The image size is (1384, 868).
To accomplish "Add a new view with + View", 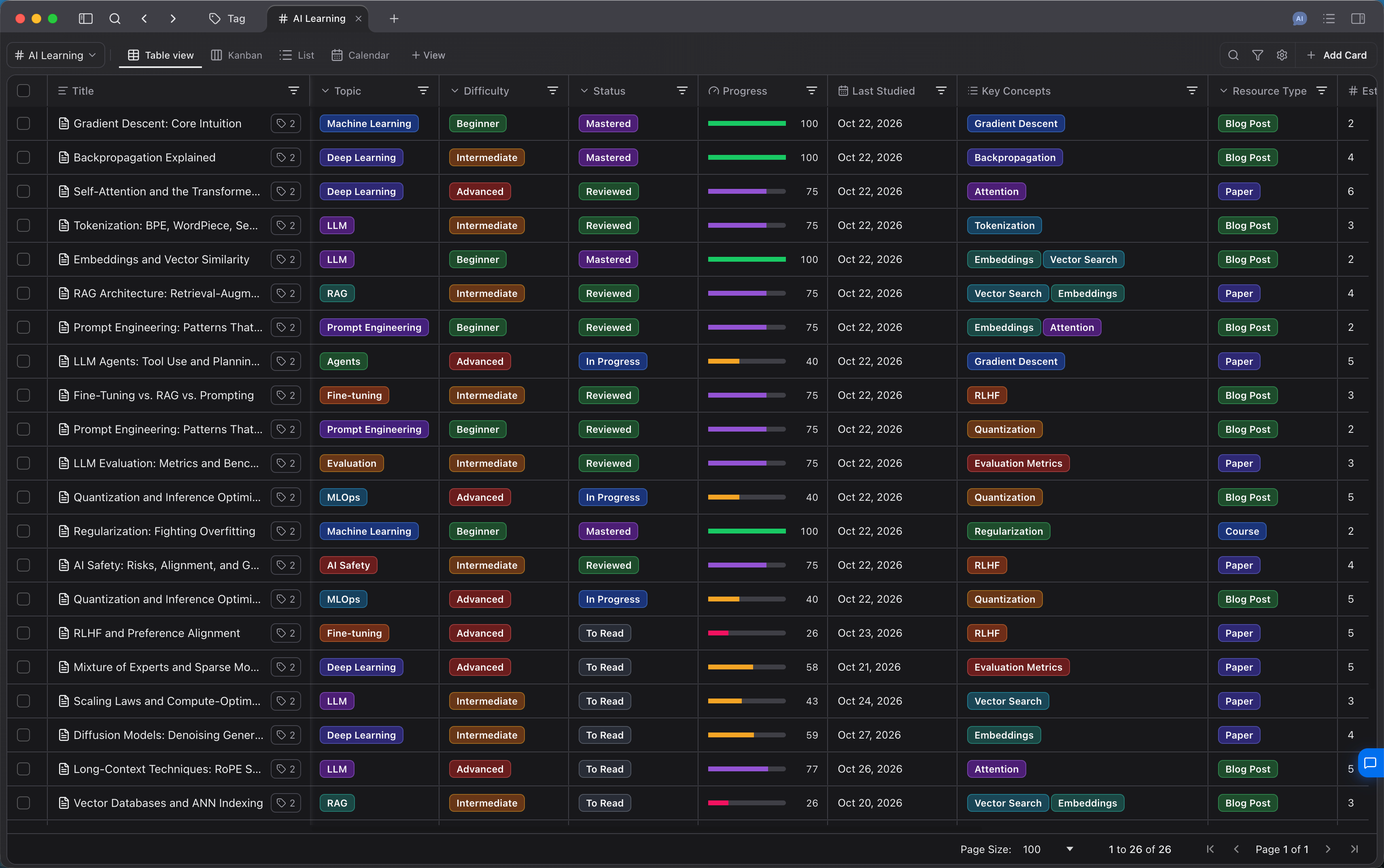I will [429, 55].
